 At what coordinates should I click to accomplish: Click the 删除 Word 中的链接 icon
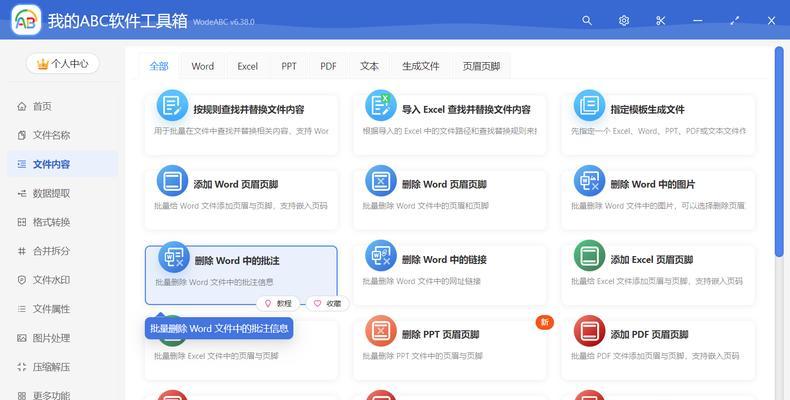click(x=381, y=255)
